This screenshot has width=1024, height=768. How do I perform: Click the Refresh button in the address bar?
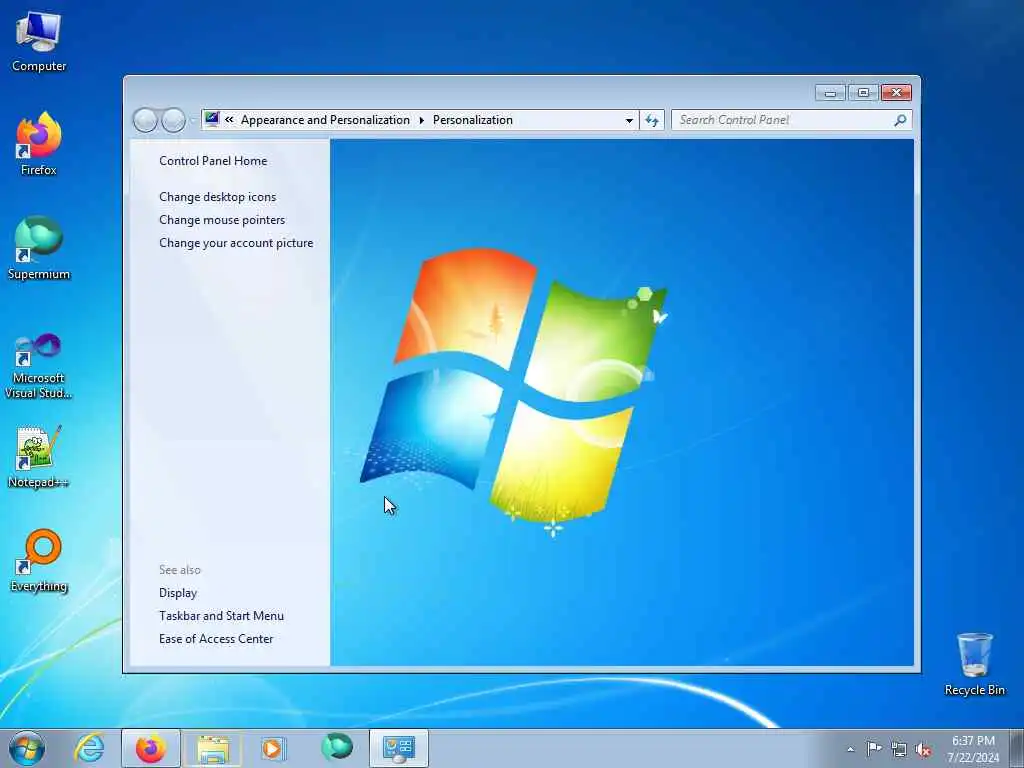pyautogui.click(x=652, y=120)
